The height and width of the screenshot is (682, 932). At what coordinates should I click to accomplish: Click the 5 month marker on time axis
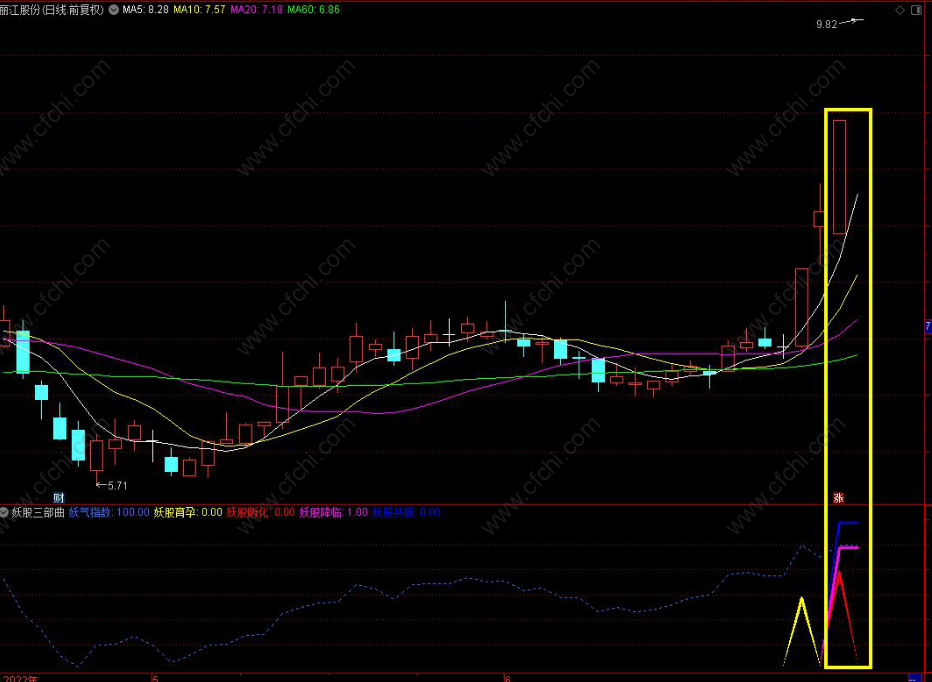coord(155,678)
